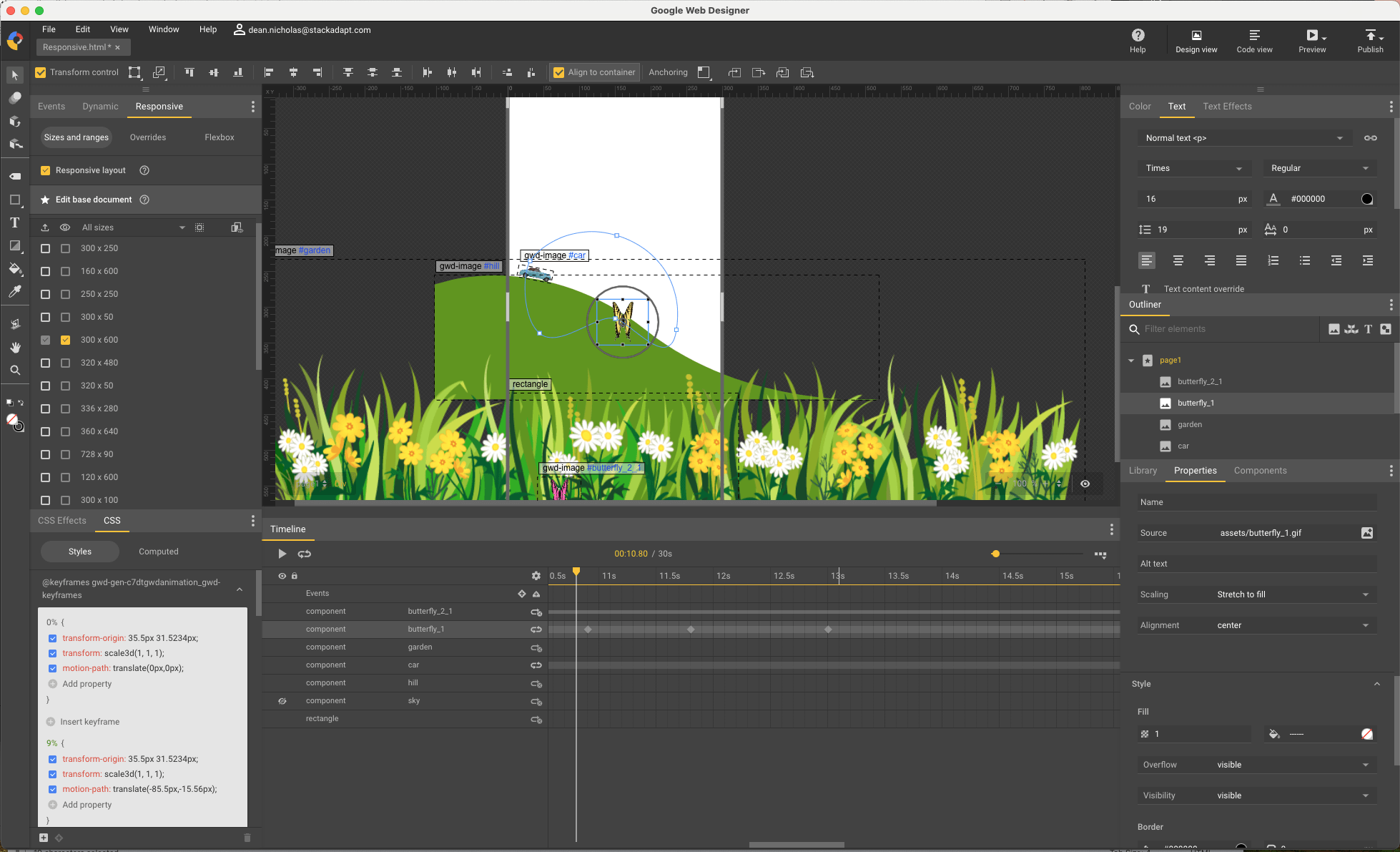Open the Window menu
Image resolution: width=1400 pixels, height=852 pixels.
point(164,29)
